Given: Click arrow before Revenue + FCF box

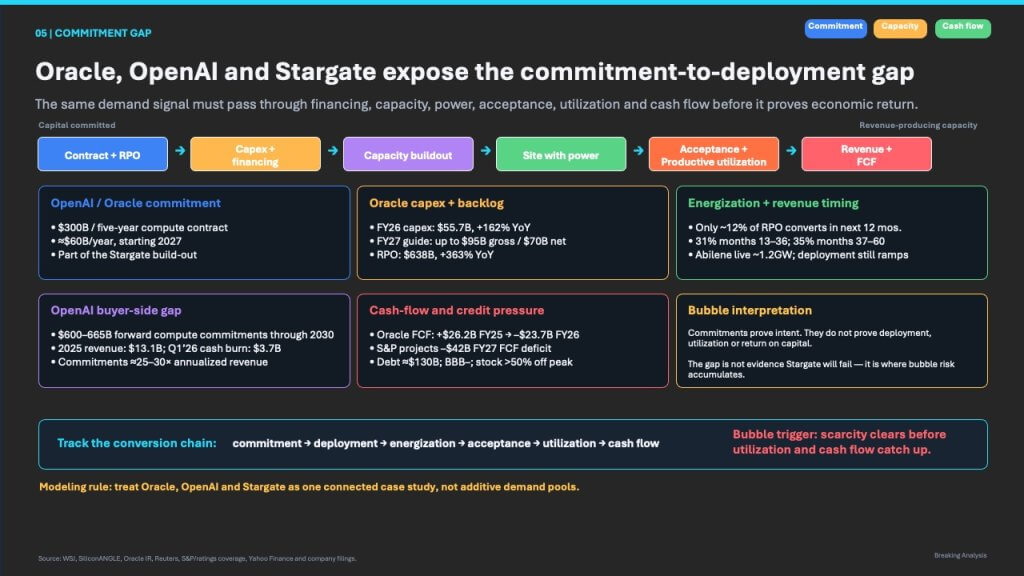Looking at the screenshot, I should coord(791,151).
